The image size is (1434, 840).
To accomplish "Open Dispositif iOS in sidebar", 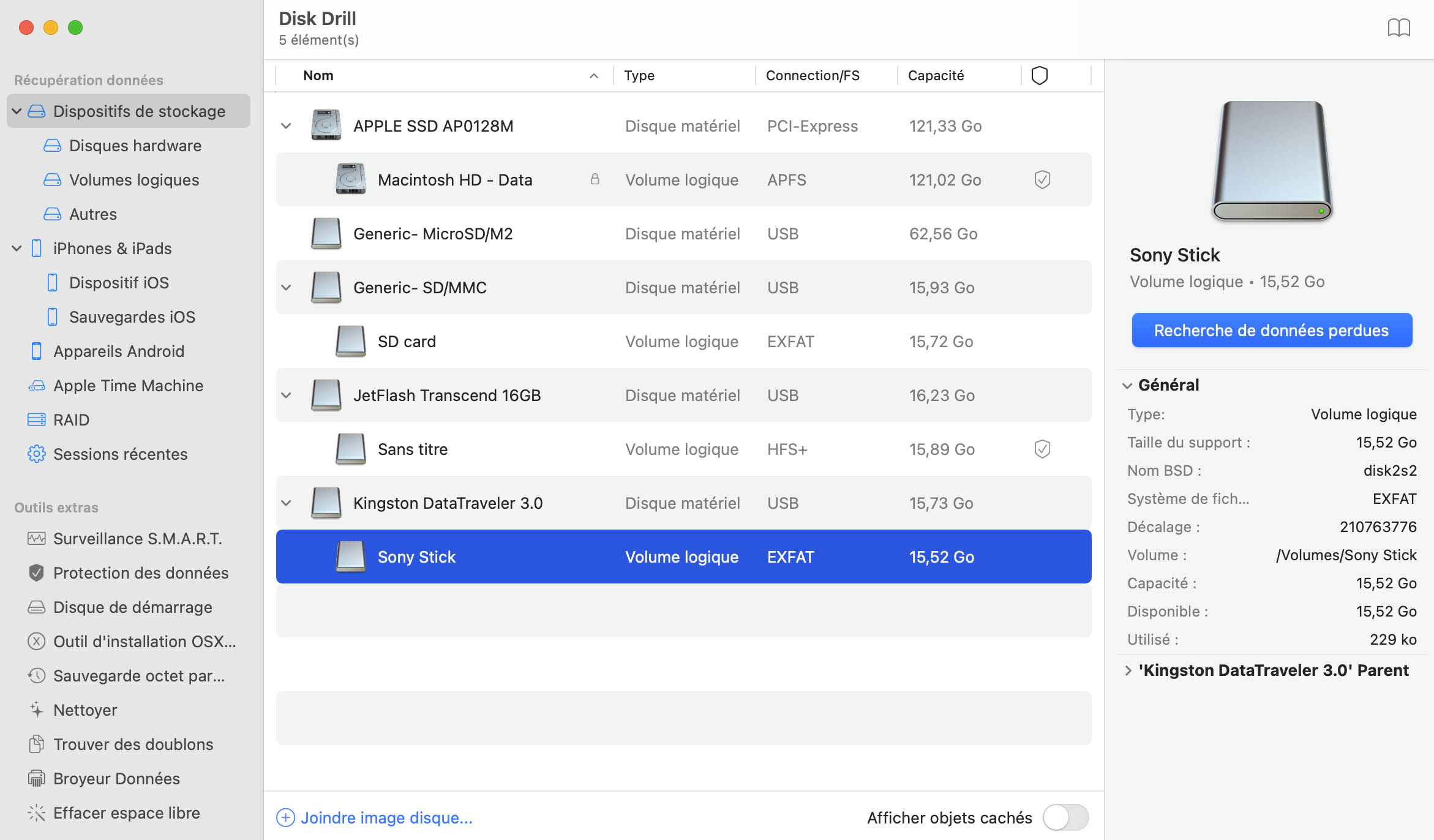I will pyautogui.click(x=119, y=283).
